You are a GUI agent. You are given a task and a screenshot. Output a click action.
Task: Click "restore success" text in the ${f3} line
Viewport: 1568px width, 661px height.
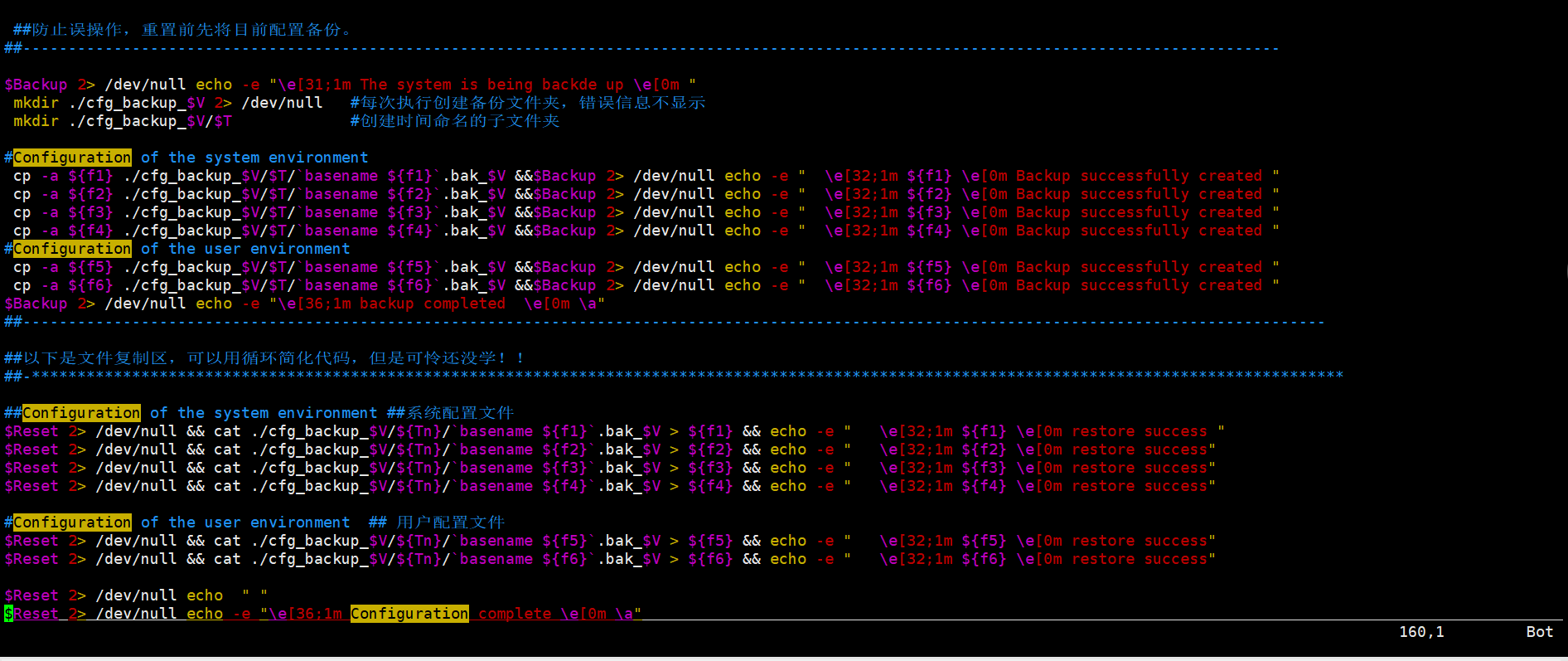[x=1140, y=468]
